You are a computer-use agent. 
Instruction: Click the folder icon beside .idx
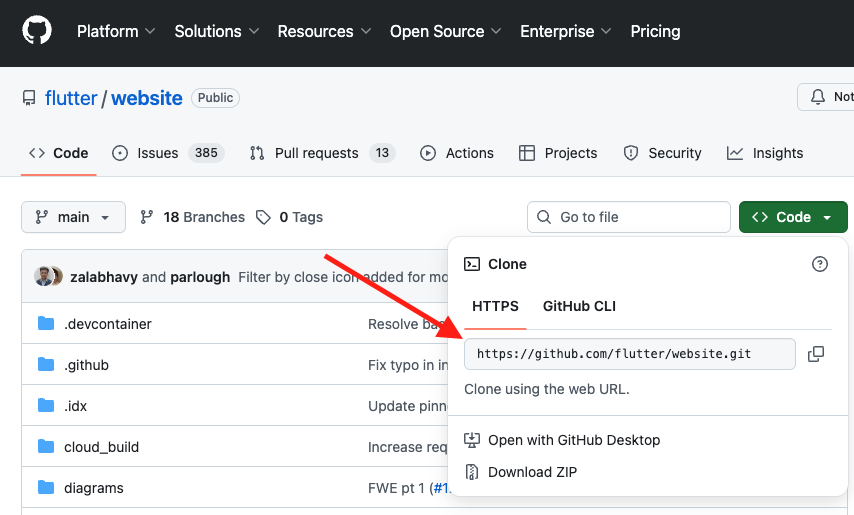46,406
